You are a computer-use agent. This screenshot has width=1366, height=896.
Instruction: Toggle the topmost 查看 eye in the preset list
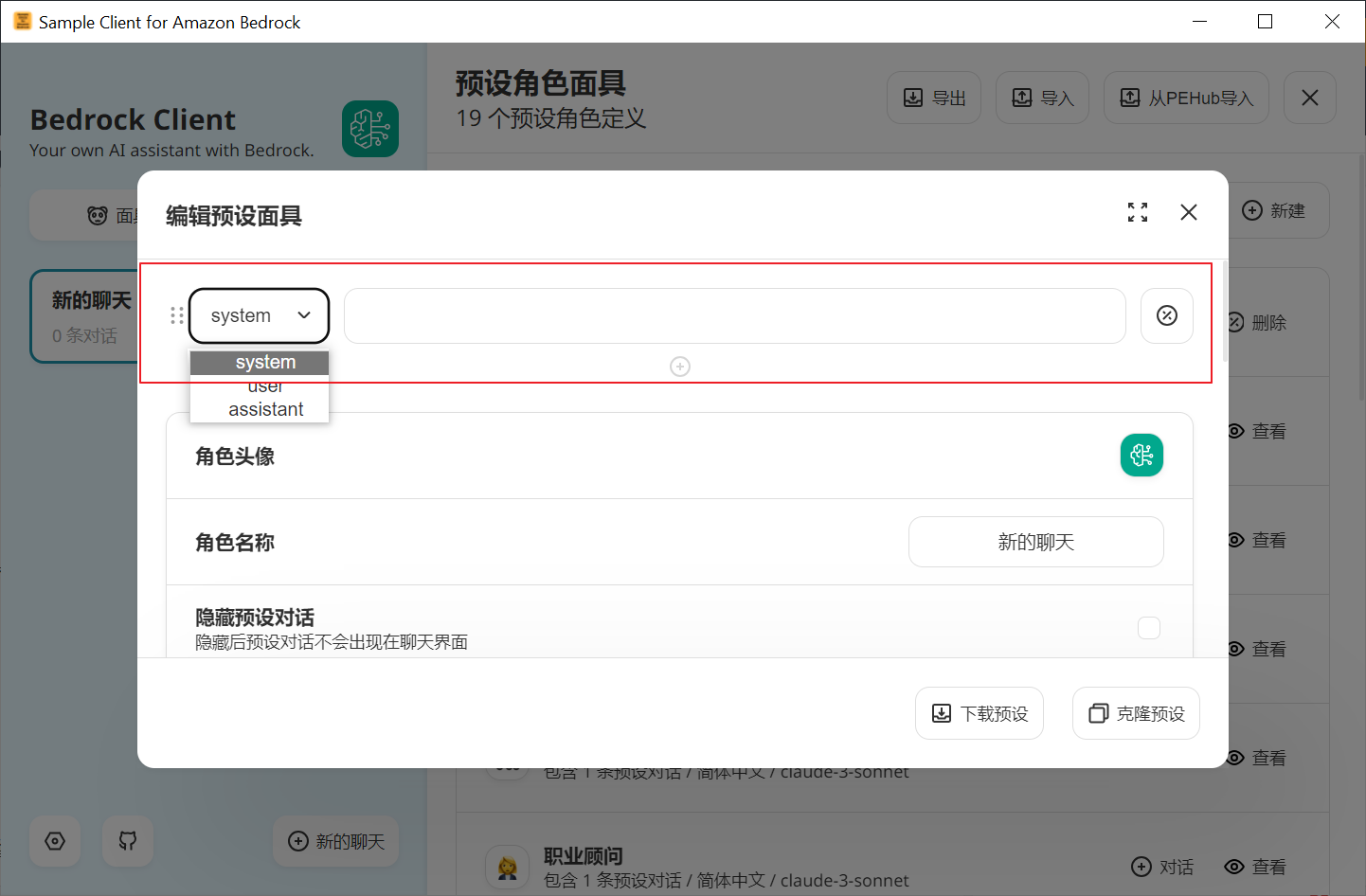point(1255,431)
